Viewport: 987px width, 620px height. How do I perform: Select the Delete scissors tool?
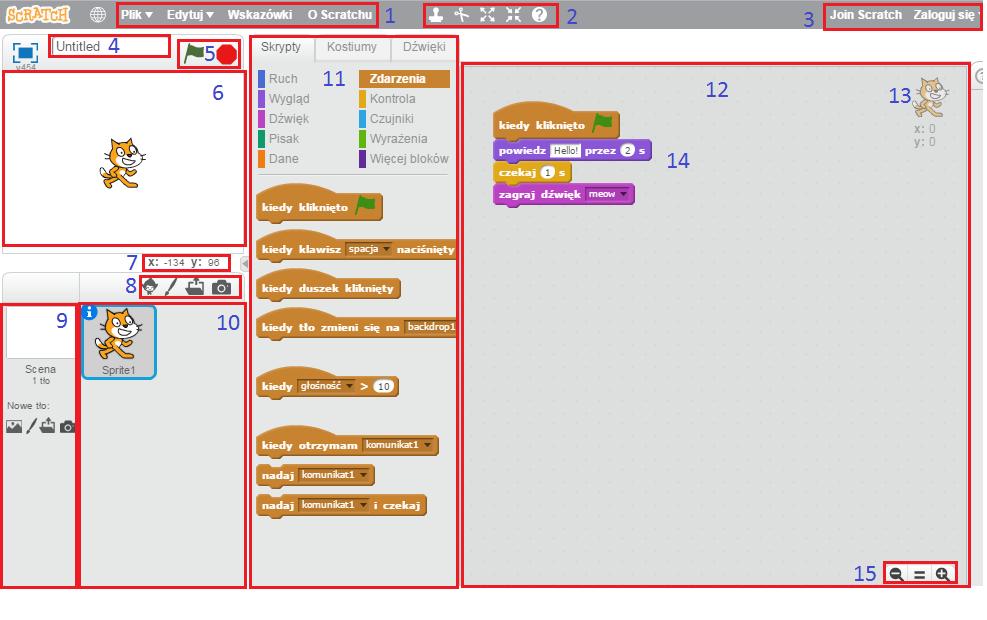click(x=461, y=15)
